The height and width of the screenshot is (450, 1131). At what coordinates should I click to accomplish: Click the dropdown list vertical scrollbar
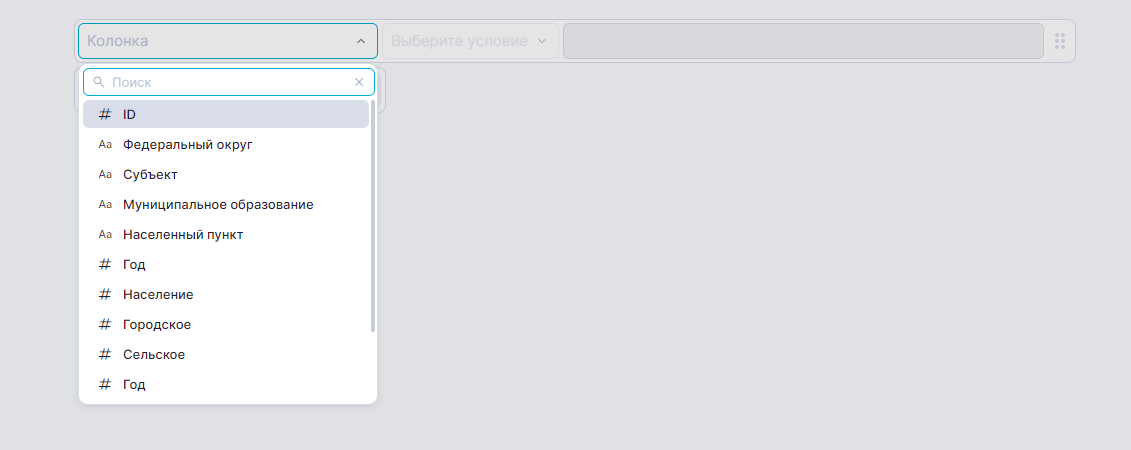(373, 215)
